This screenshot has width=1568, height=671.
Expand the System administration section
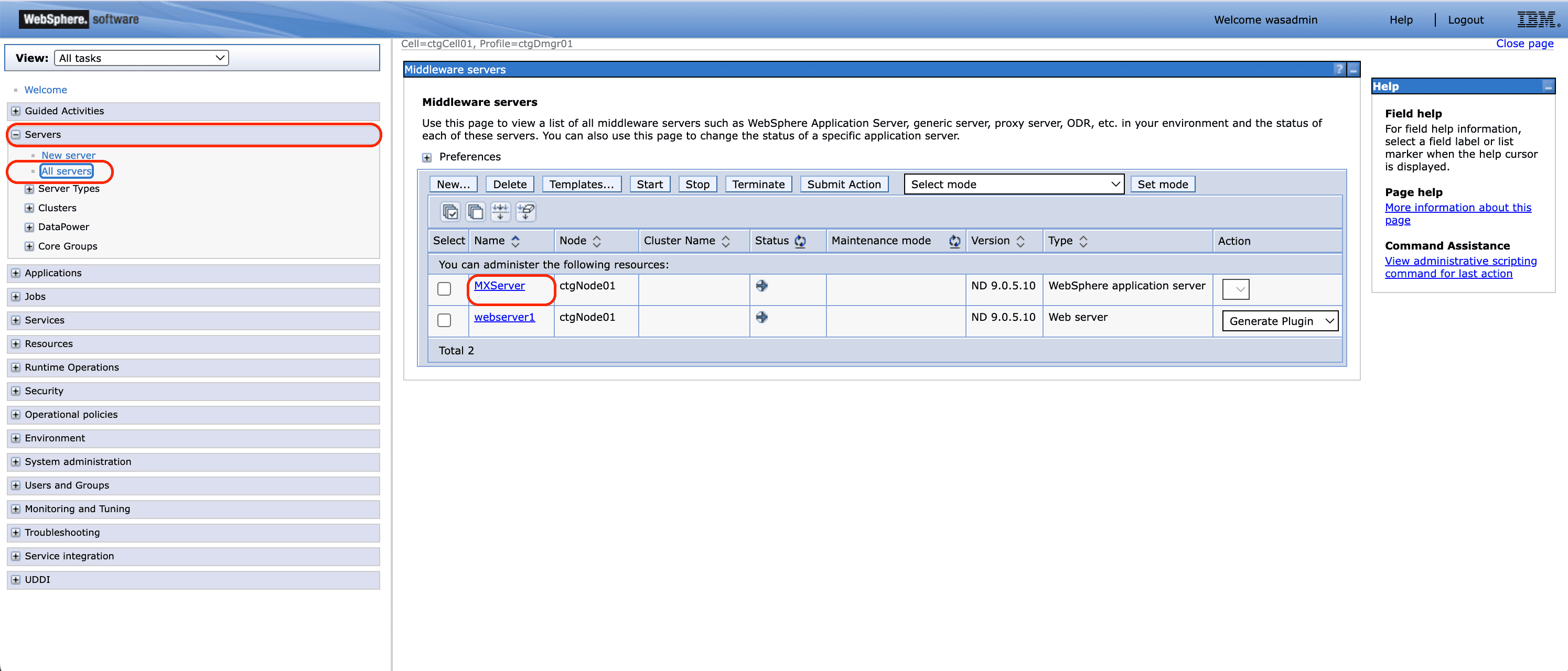tap(16, 462)
